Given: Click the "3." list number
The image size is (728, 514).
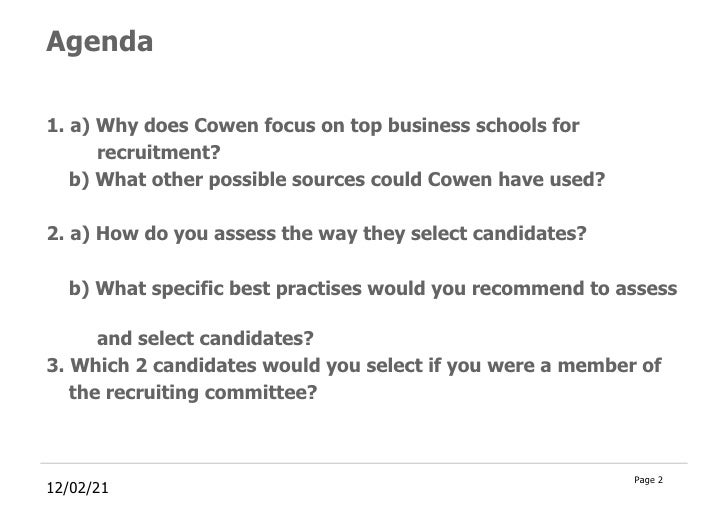Looking at the screenshot, I should point(55,365).
